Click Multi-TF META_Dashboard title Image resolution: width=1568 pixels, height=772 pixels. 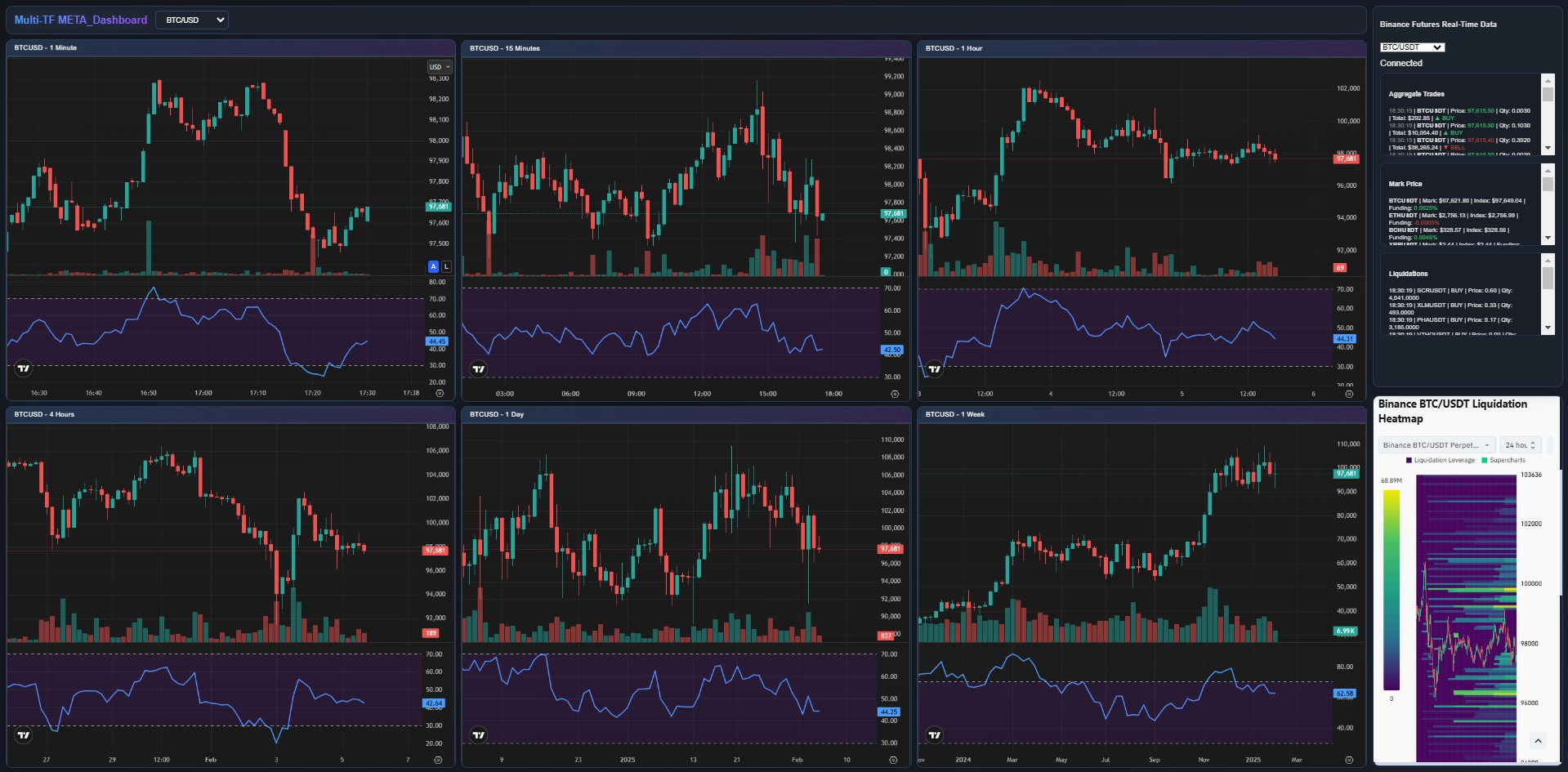coord(81,20)
